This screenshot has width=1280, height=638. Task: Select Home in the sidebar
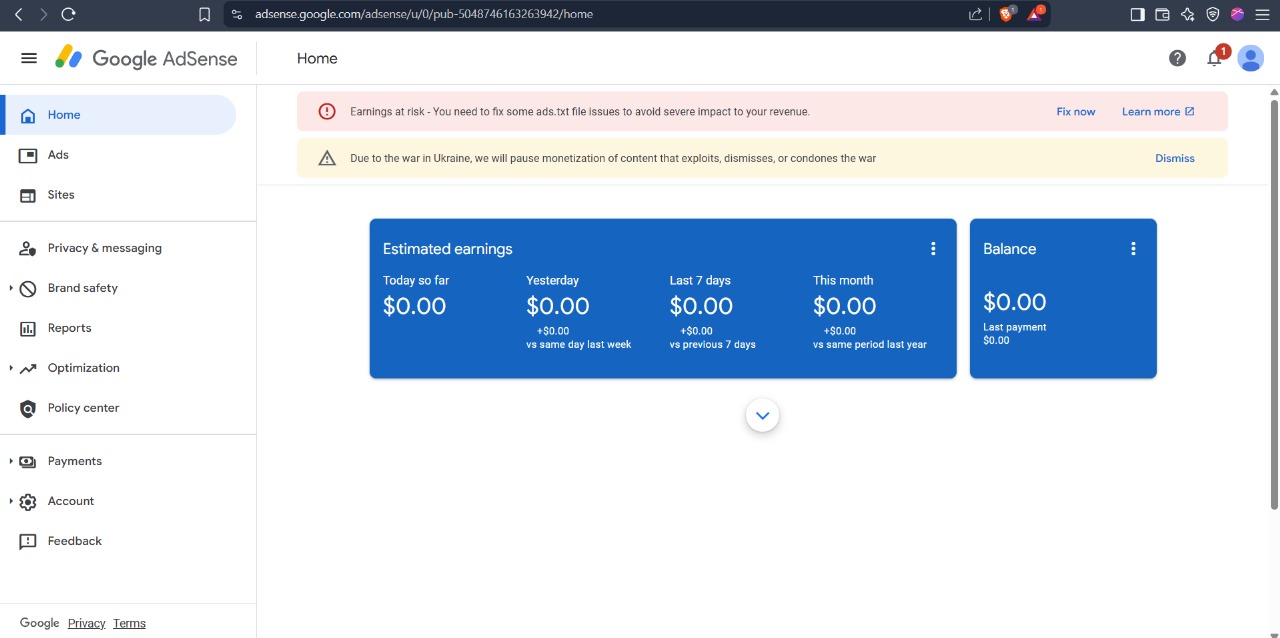[118, 115]
